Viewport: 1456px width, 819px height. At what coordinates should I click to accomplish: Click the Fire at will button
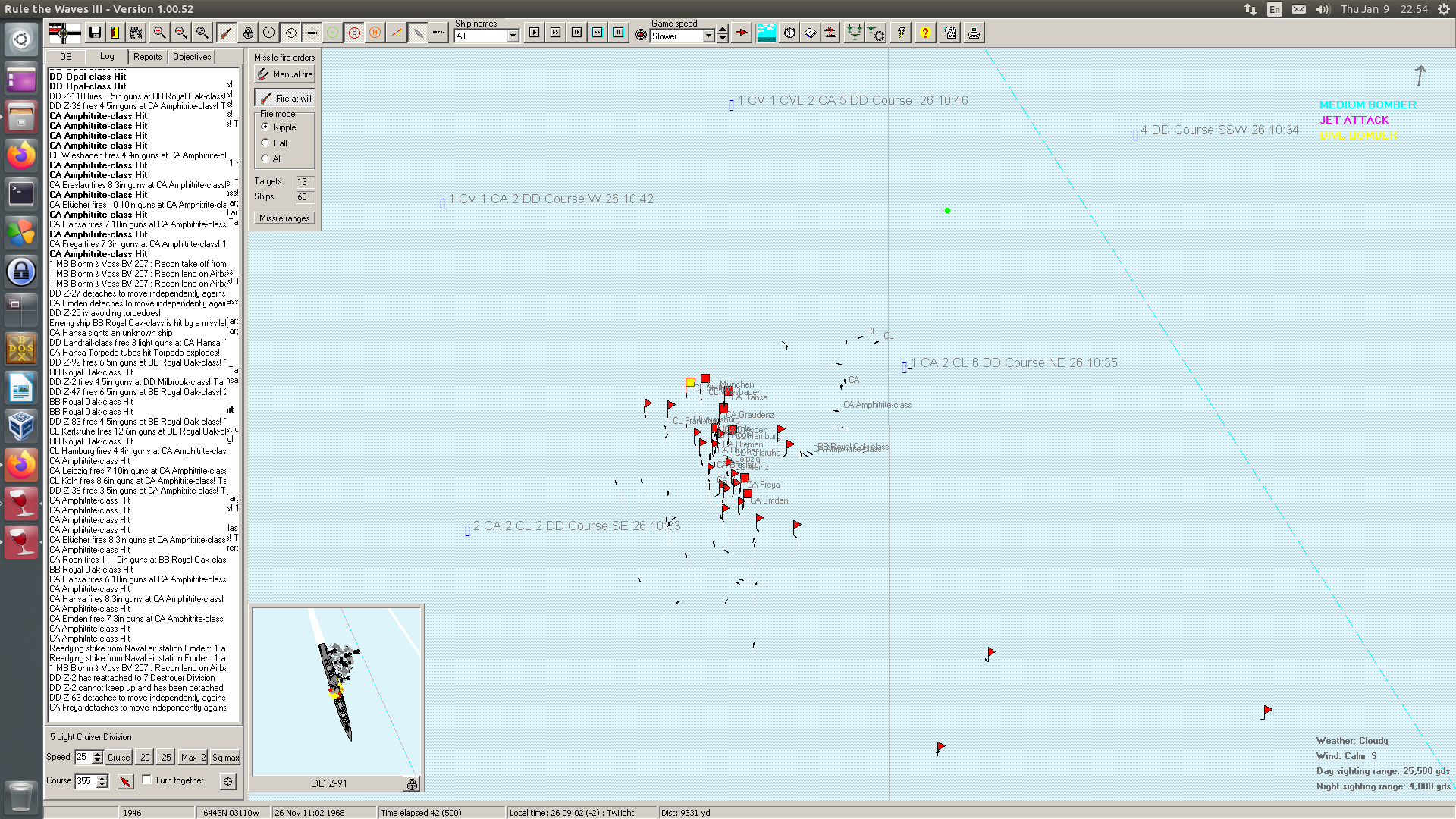tap(284, 99)
